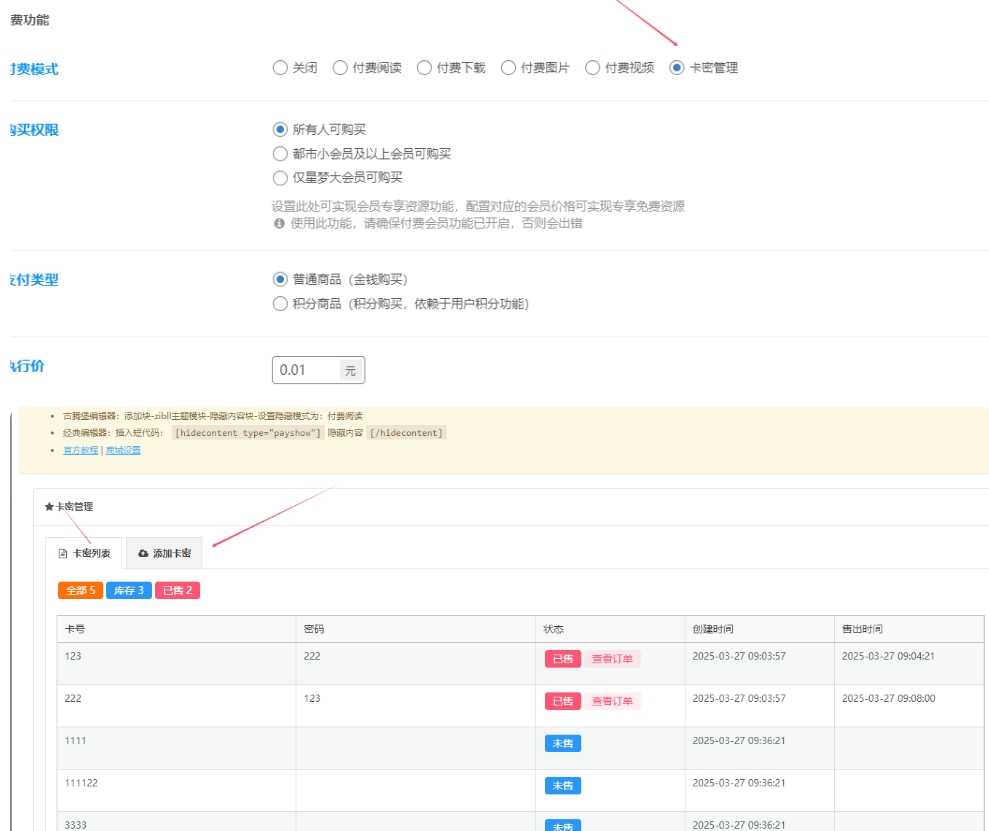Select the 卡密管理 radio option
The height and width of the screenshot is (831, 989).
(677, 68)
